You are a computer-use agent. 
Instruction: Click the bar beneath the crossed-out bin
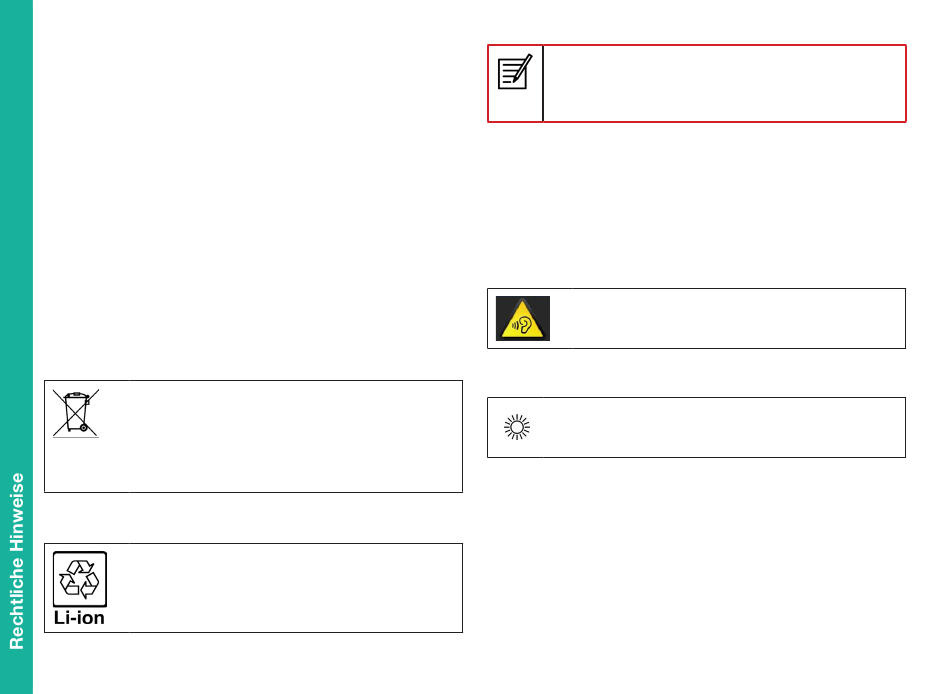(x=76, y=436)
